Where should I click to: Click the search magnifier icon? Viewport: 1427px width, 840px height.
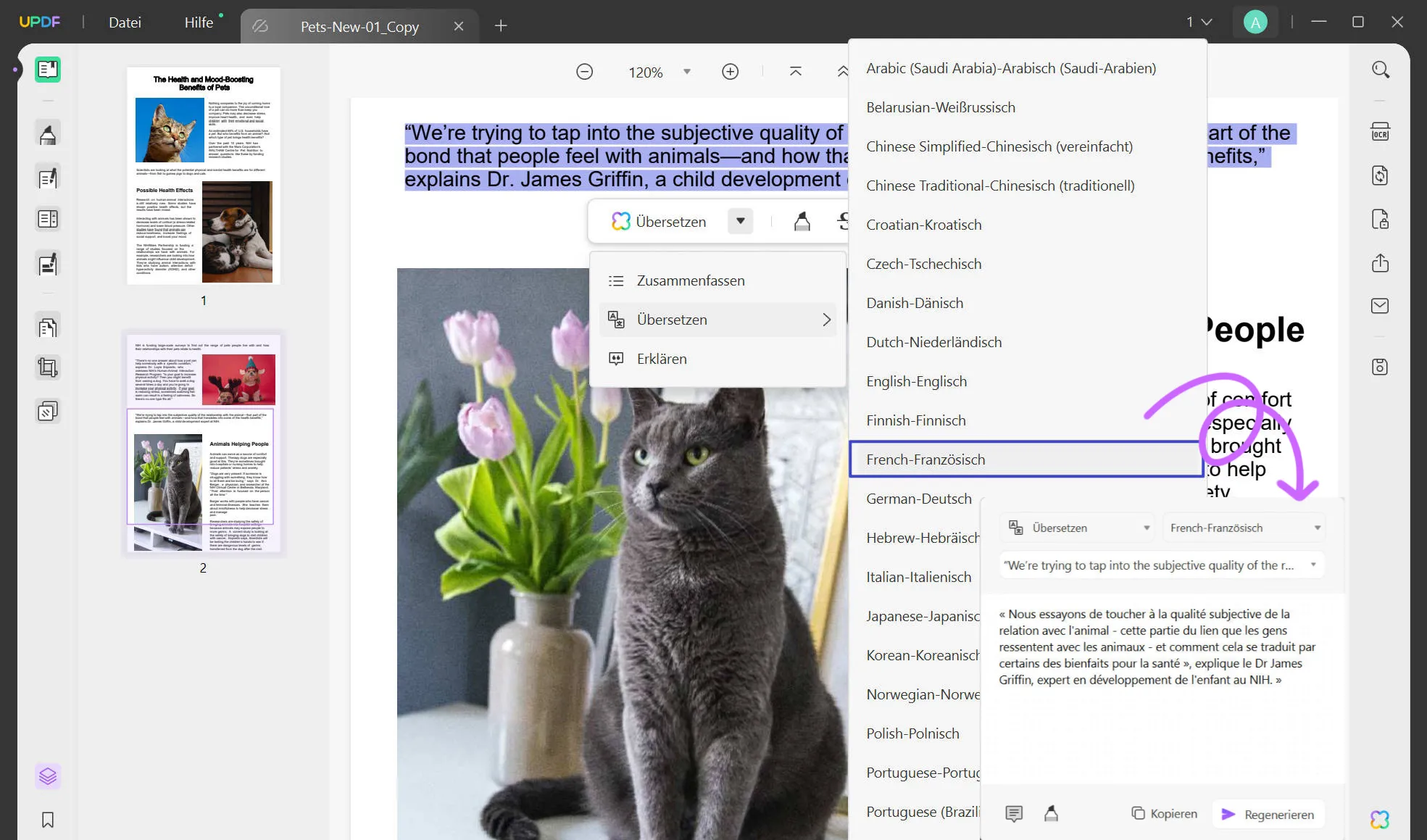point(1380,70)
